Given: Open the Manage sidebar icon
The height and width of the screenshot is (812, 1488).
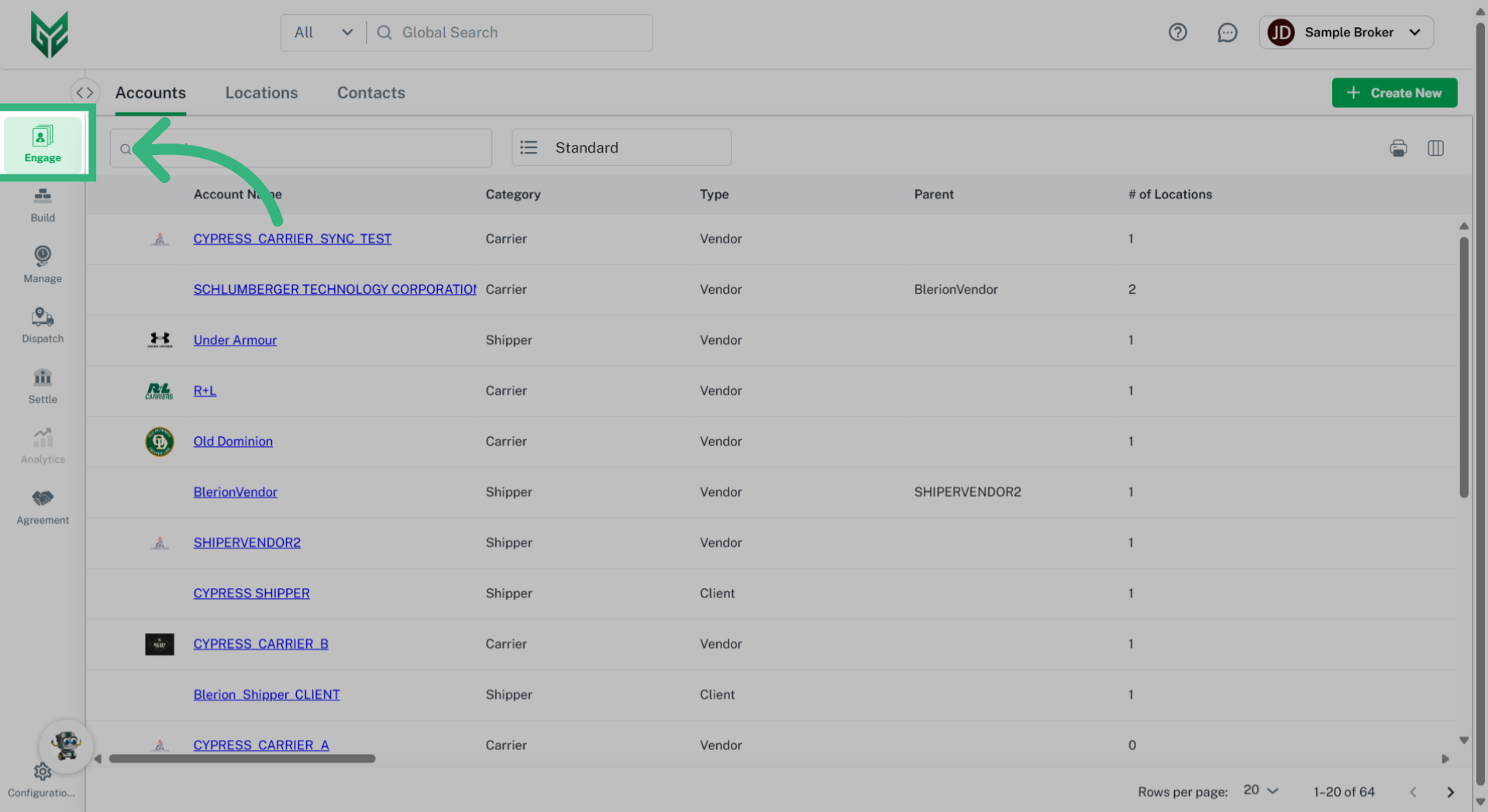Looking at the screenshot, I should [x=43, y=265].
